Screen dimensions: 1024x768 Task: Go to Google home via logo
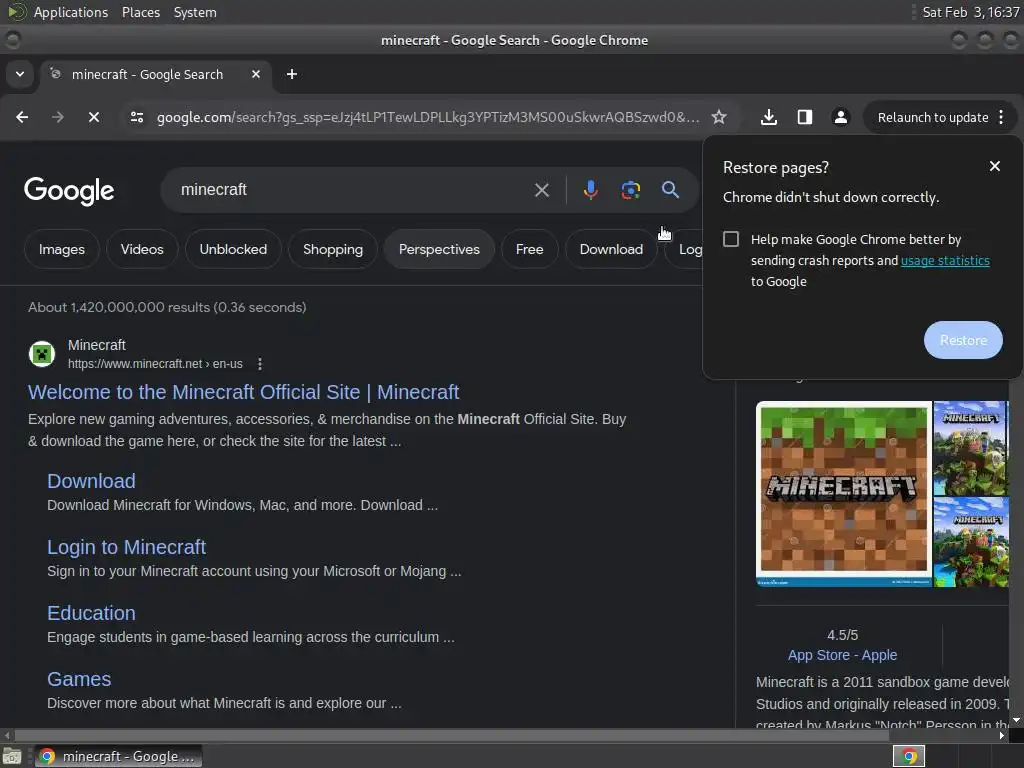pyautogui.click(x=69, y=191)
